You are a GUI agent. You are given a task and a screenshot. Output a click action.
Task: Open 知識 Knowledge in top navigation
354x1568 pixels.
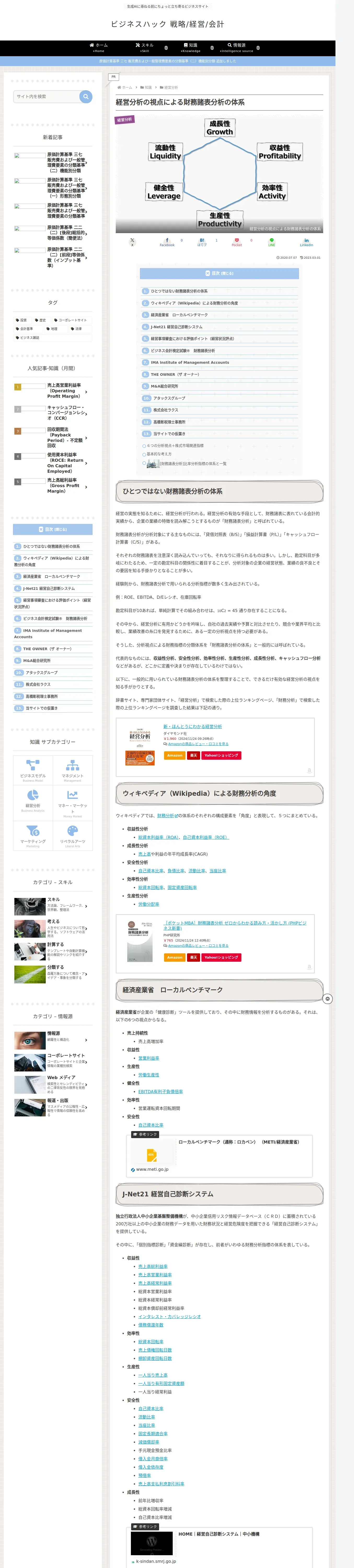point(190,48)
